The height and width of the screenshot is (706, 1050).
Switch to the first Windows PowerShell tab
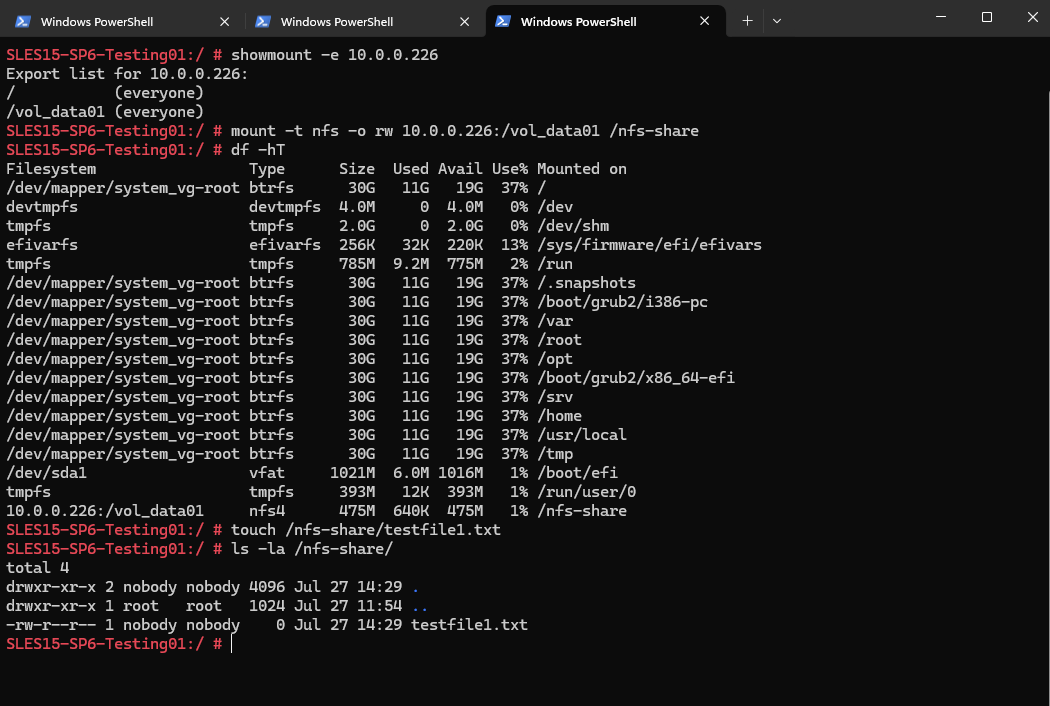point(123,21)
